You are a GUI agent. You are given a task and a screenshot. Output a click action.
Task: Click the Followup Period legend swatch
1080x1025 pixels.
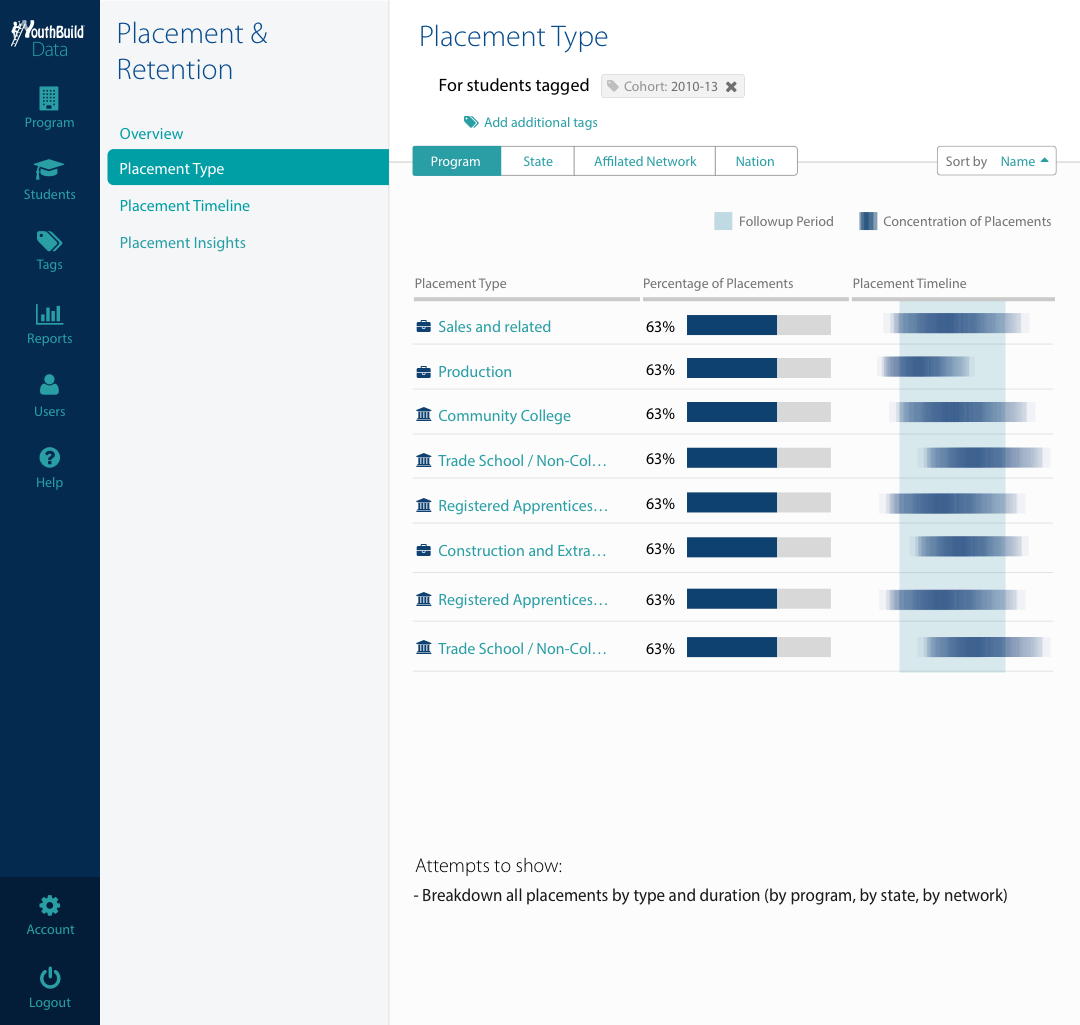click(723, 221)
